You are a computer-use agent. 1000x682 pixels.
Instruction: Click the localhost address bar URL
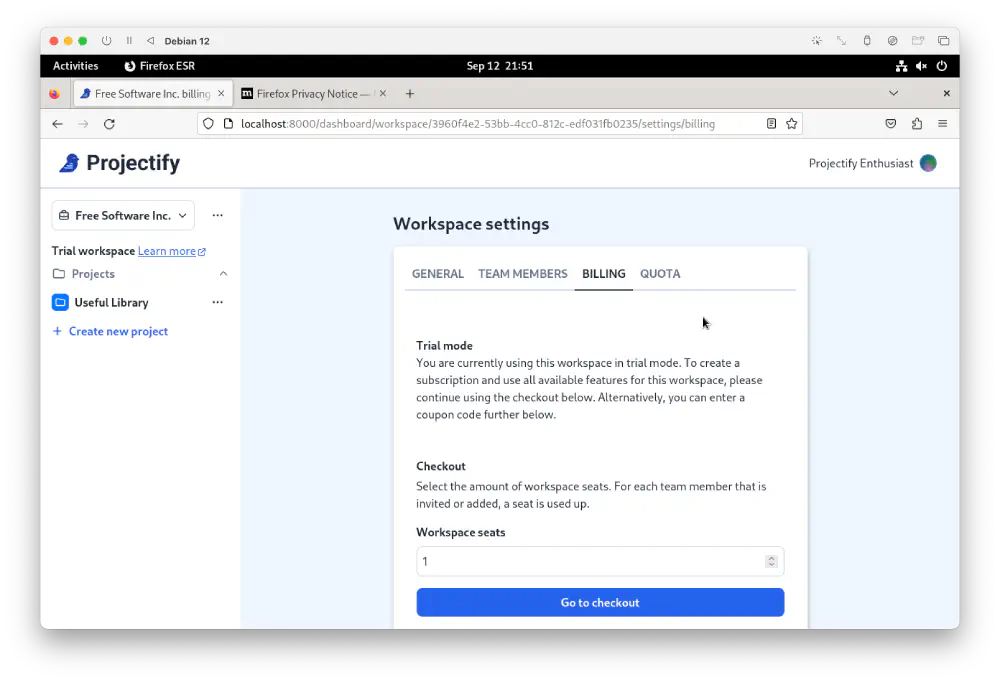tap(478, 124)
